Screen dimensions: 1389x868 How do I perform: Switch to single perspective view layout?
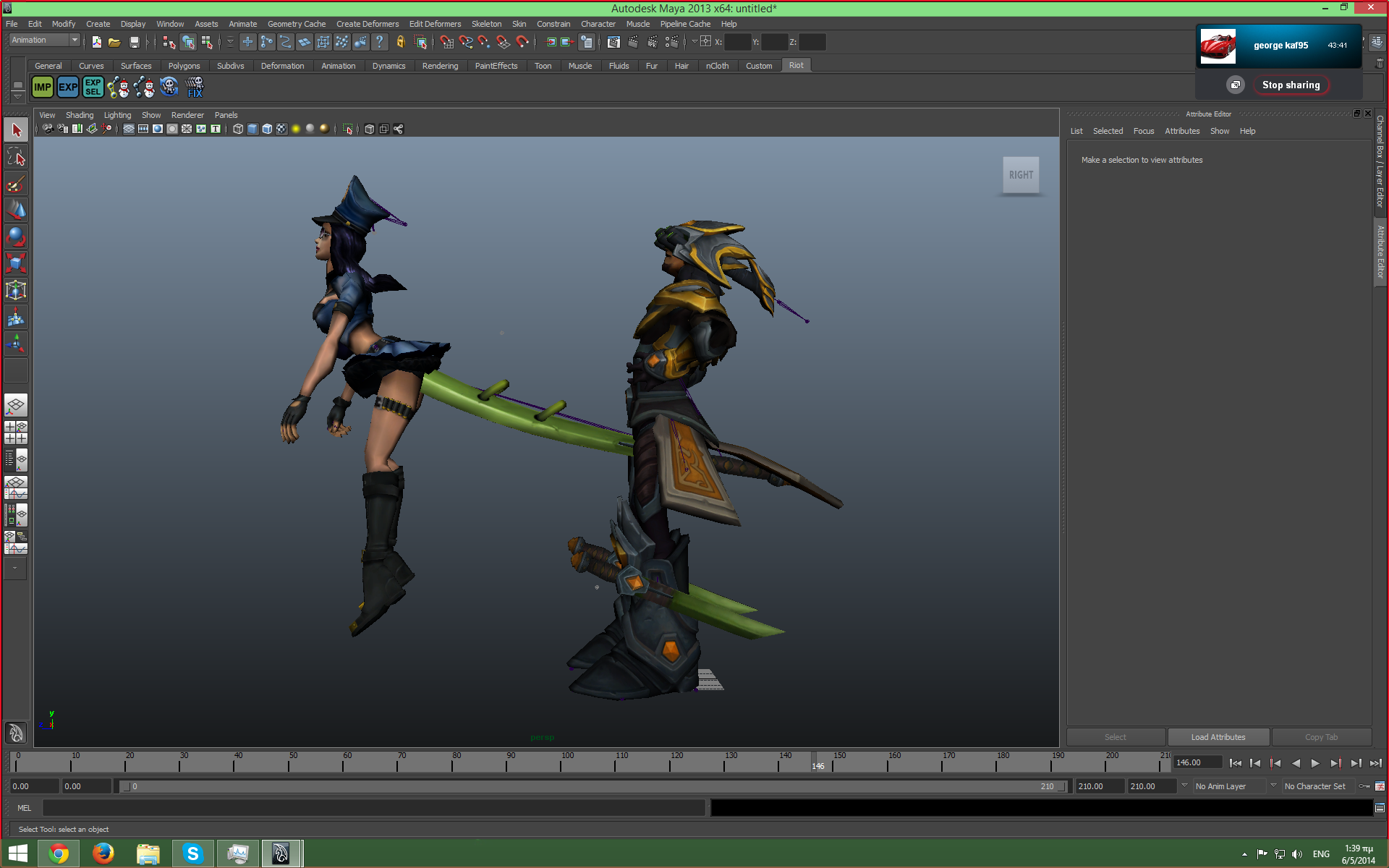click(16, 405)
